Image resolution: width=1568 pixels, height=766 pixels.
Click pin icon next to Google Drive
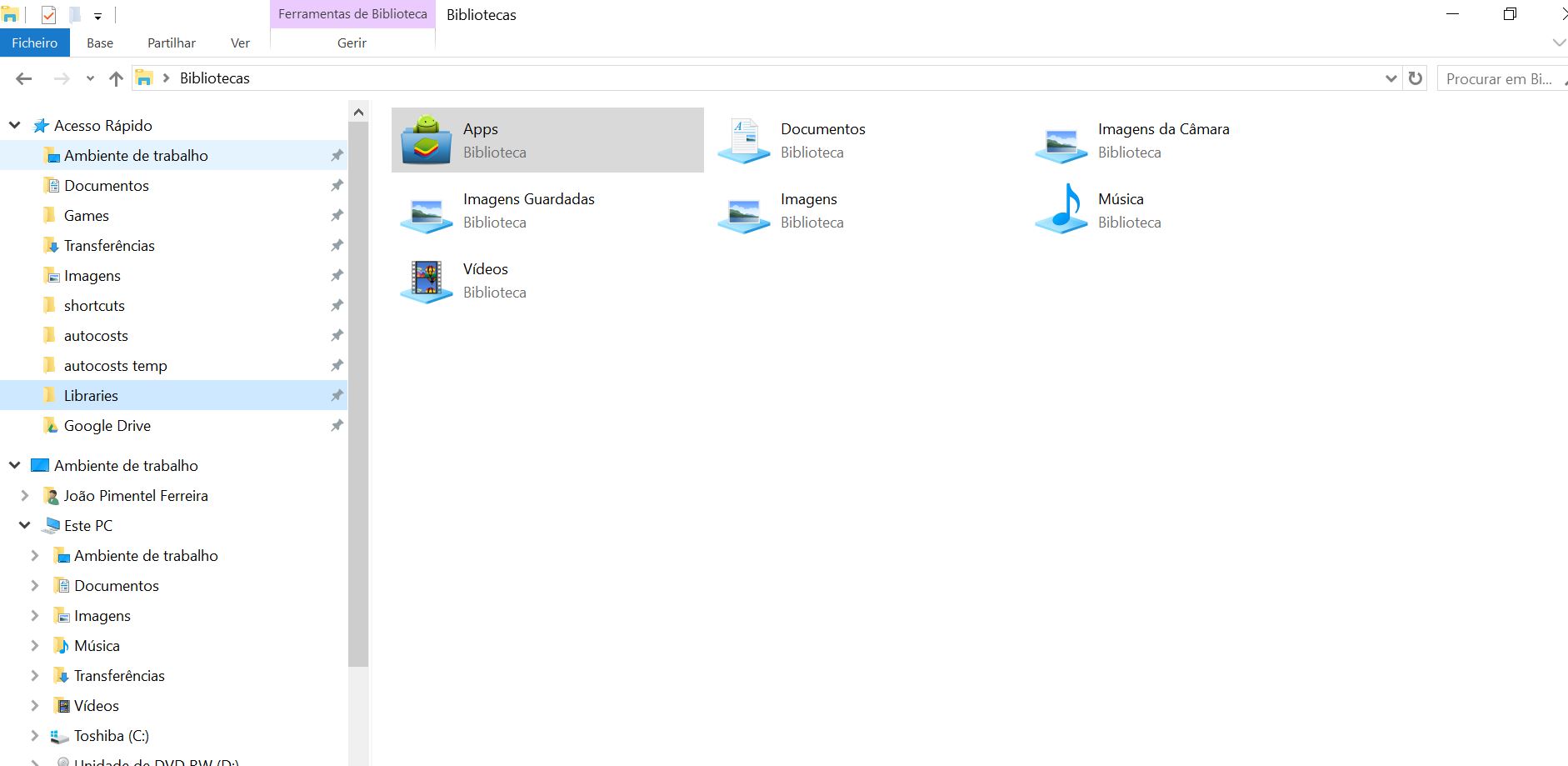[x=337, y=426]
